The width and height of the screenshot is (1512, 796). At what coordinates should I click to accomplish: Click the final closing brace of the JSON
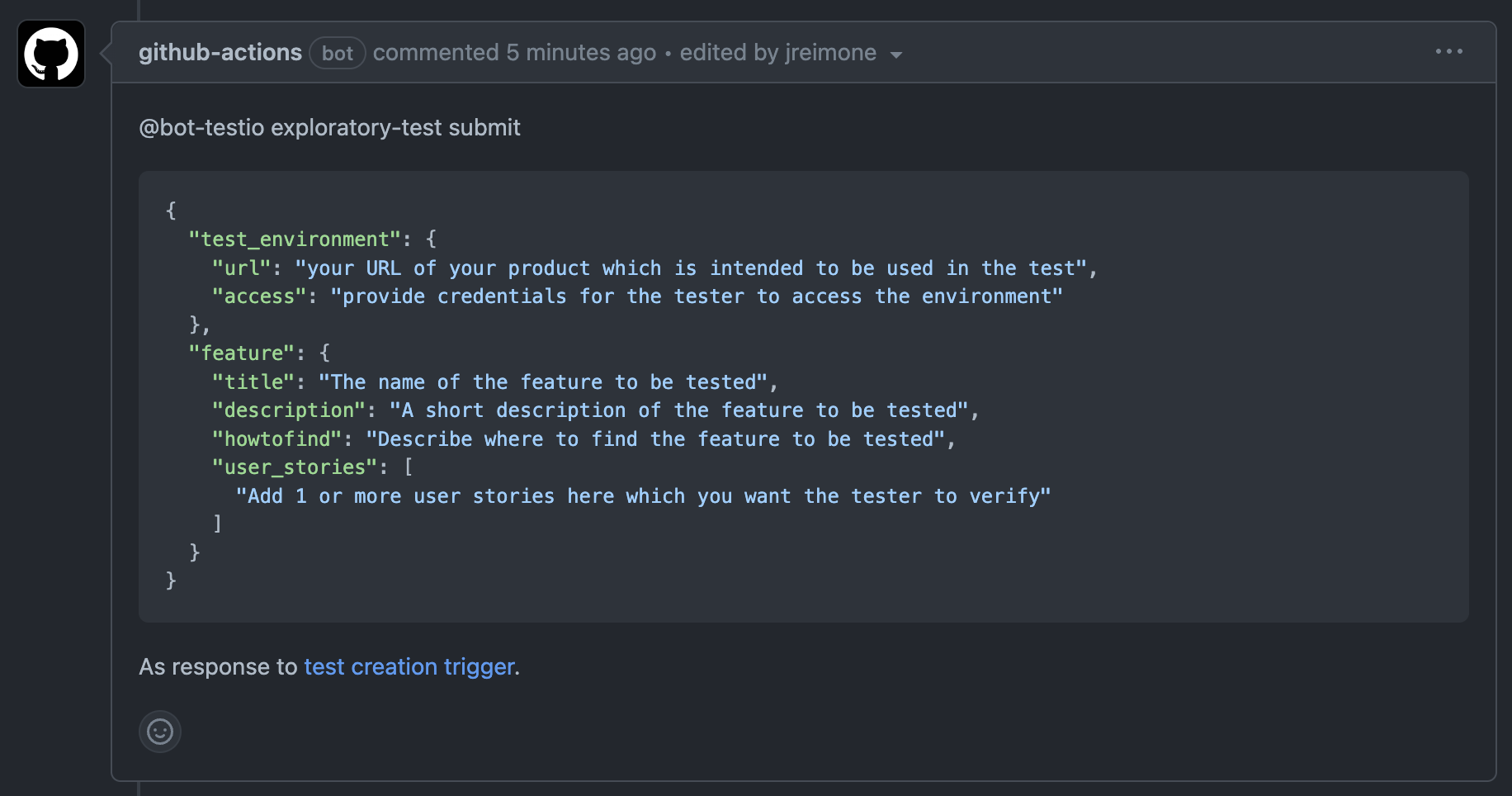pyautogui.click(x=171, y=580)
